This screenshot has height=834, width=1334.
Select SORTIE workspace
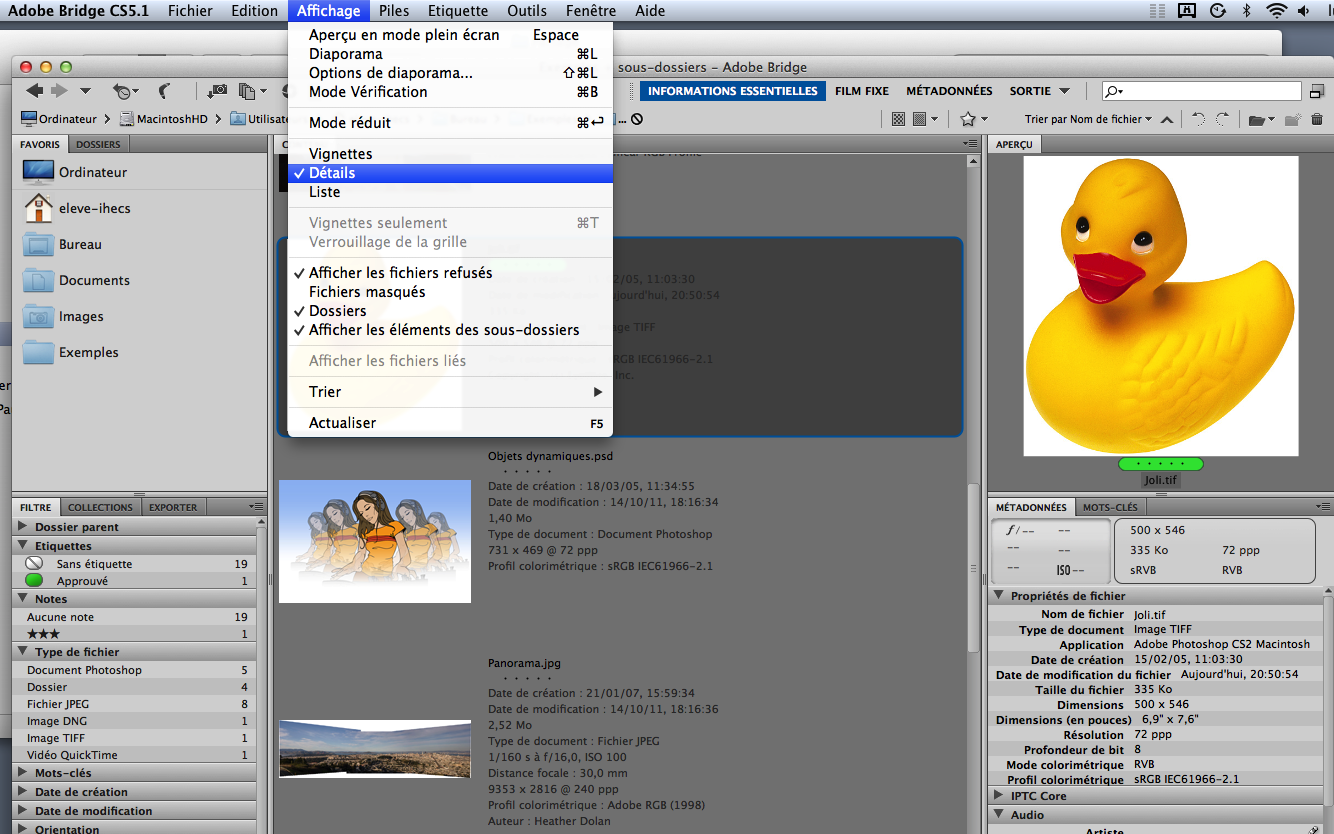pyautogui.click(x=1030, y=91)
